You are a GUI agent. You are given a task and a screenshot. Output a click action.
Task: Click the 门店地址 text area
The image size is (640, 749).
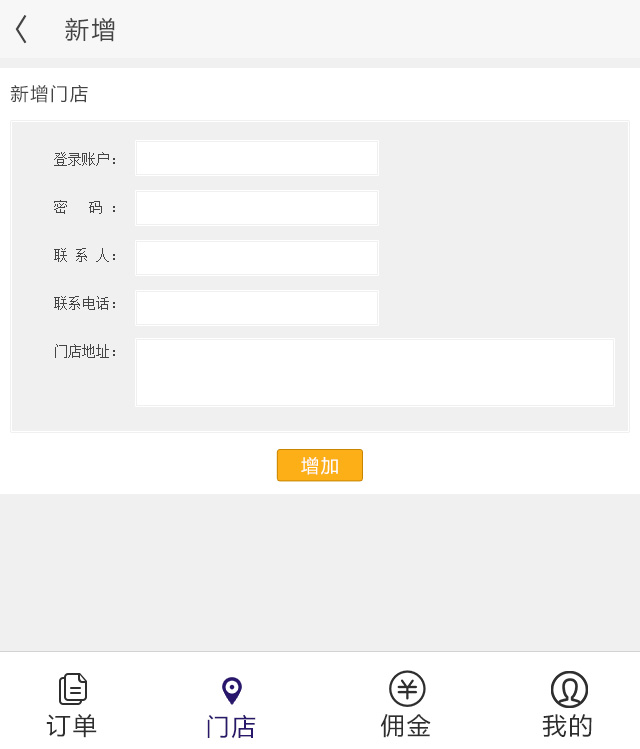coord(374,372)
